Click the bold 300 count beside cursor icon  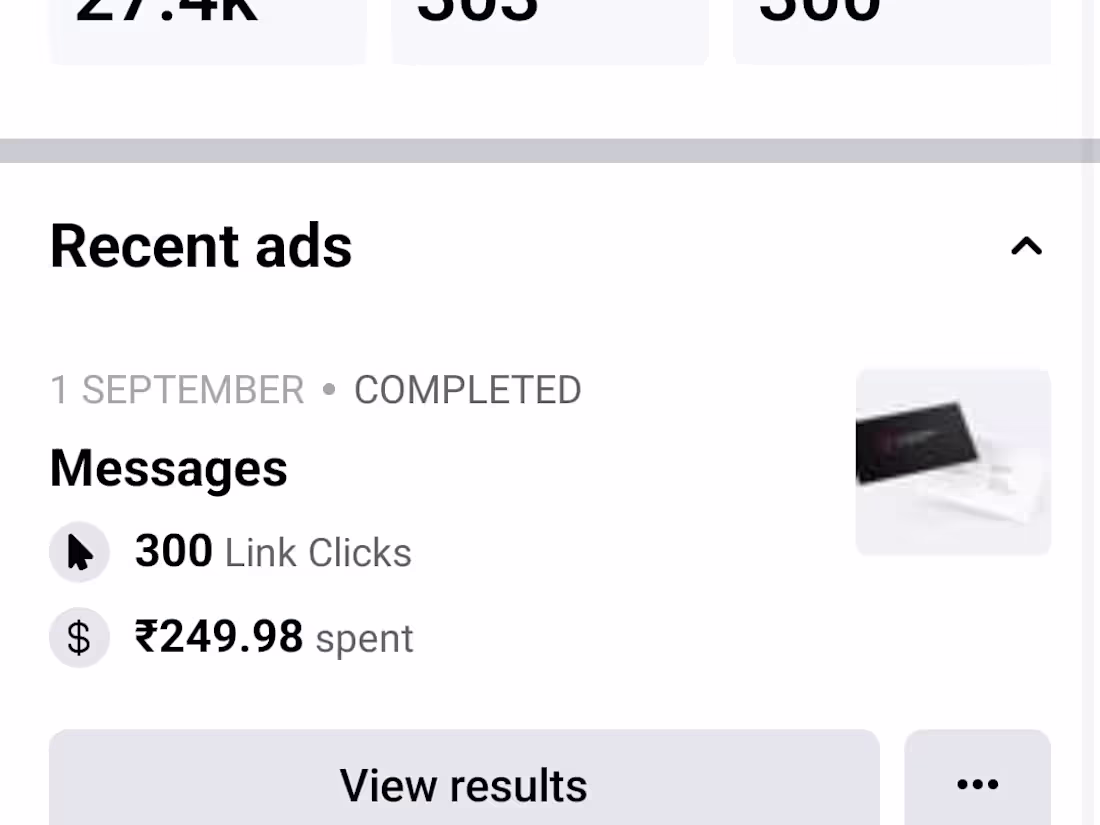pos(173,551)
